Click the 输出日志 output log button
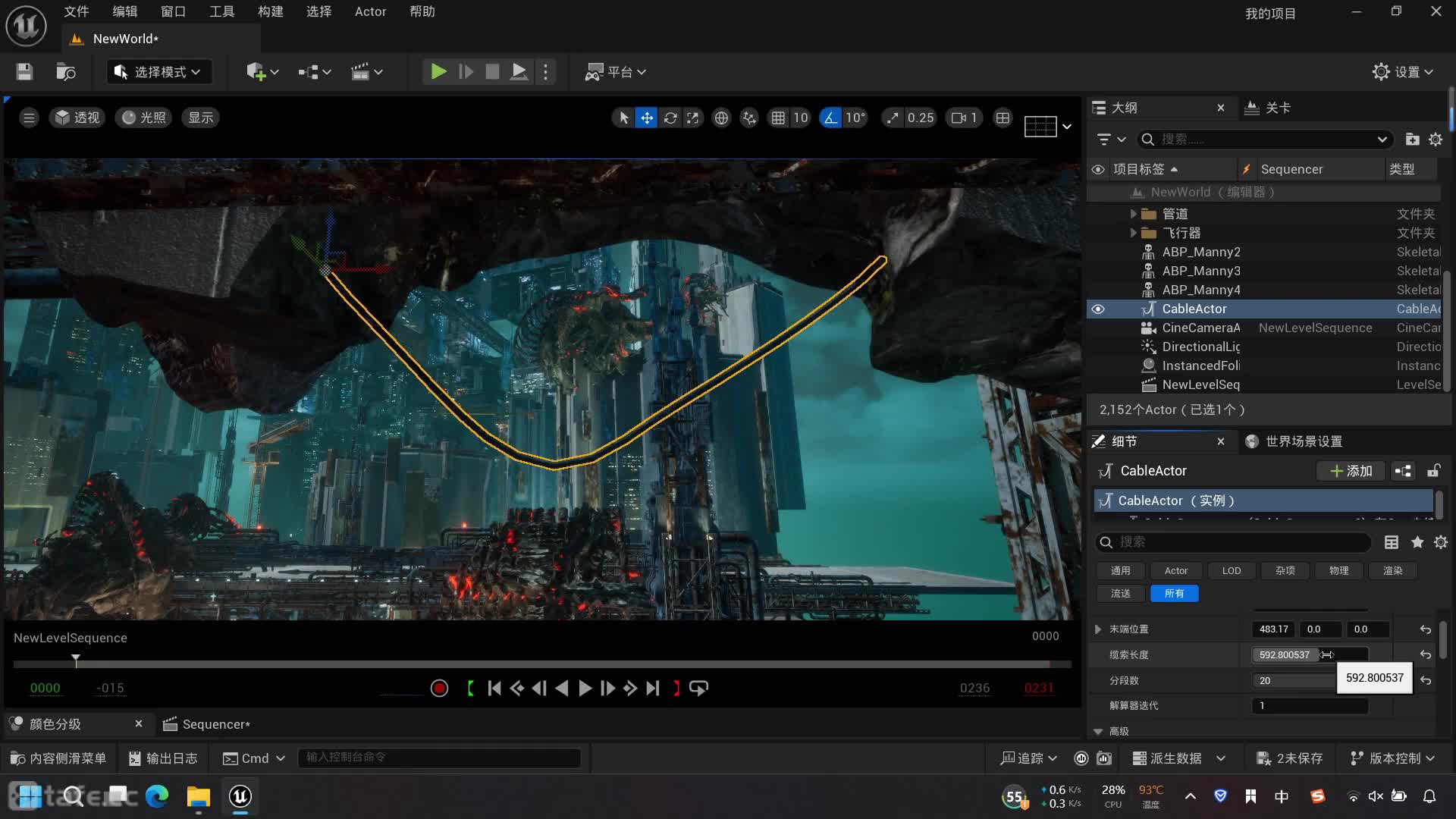 pos(163,758)
